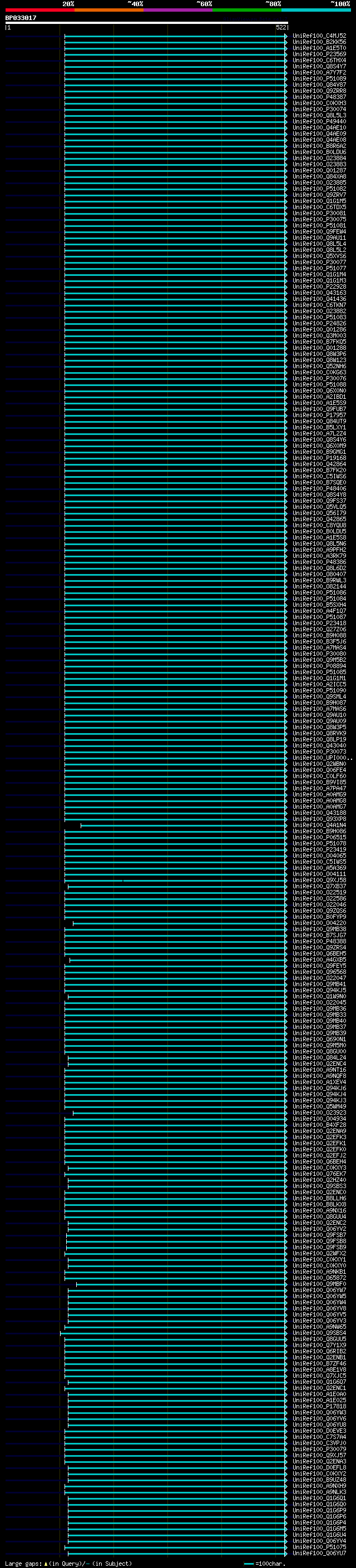Click the purple ~60% identity legend segment
Screen dimensions: 356x1568
click(x=179, y=10)
